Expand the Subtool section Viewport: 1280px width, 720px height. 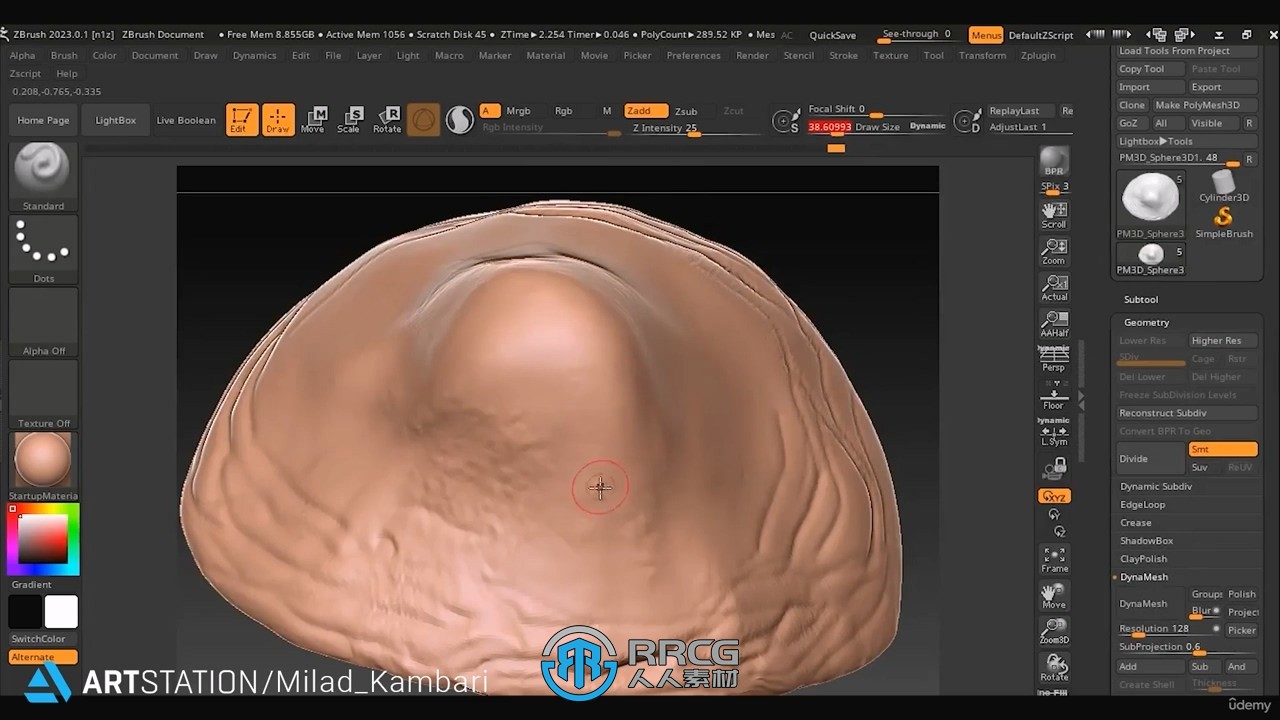coord(1141,299)
